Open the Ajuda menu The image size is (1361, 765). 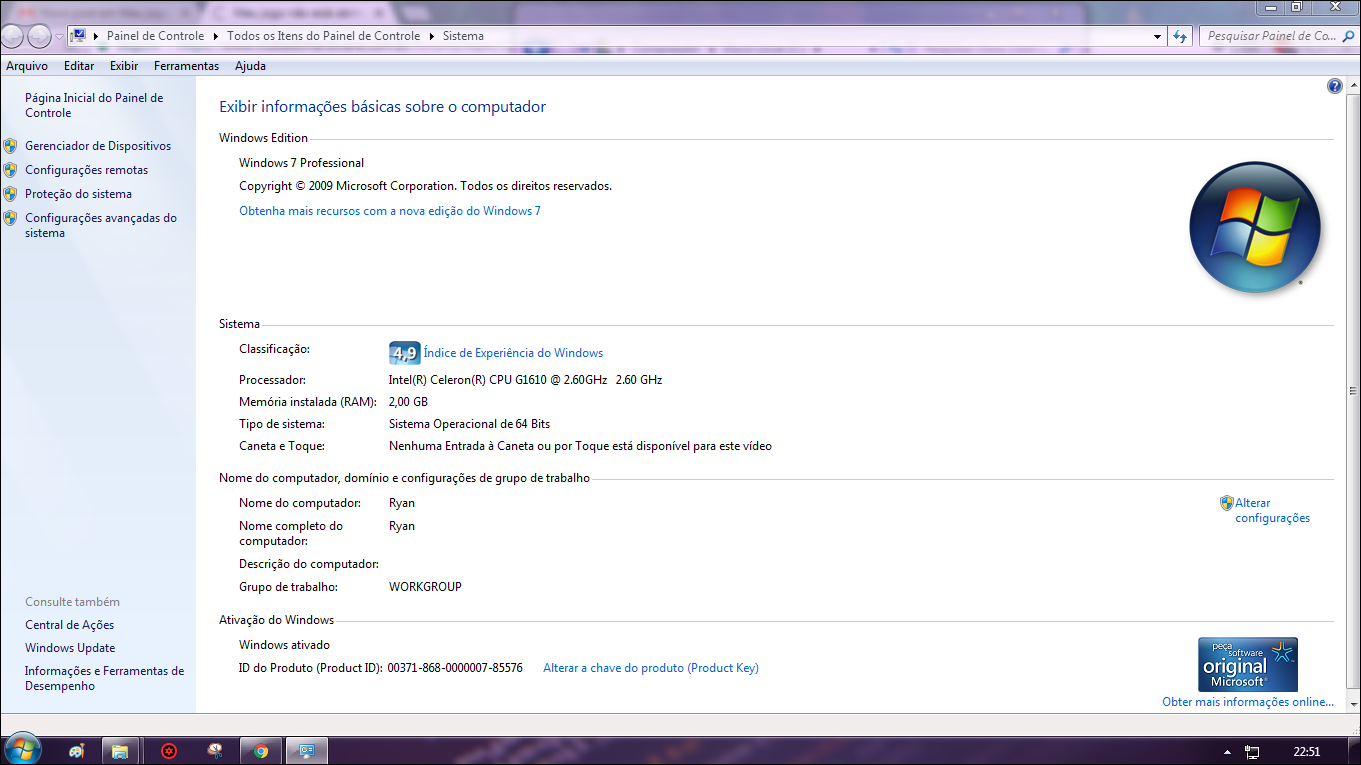click(250, 66)
